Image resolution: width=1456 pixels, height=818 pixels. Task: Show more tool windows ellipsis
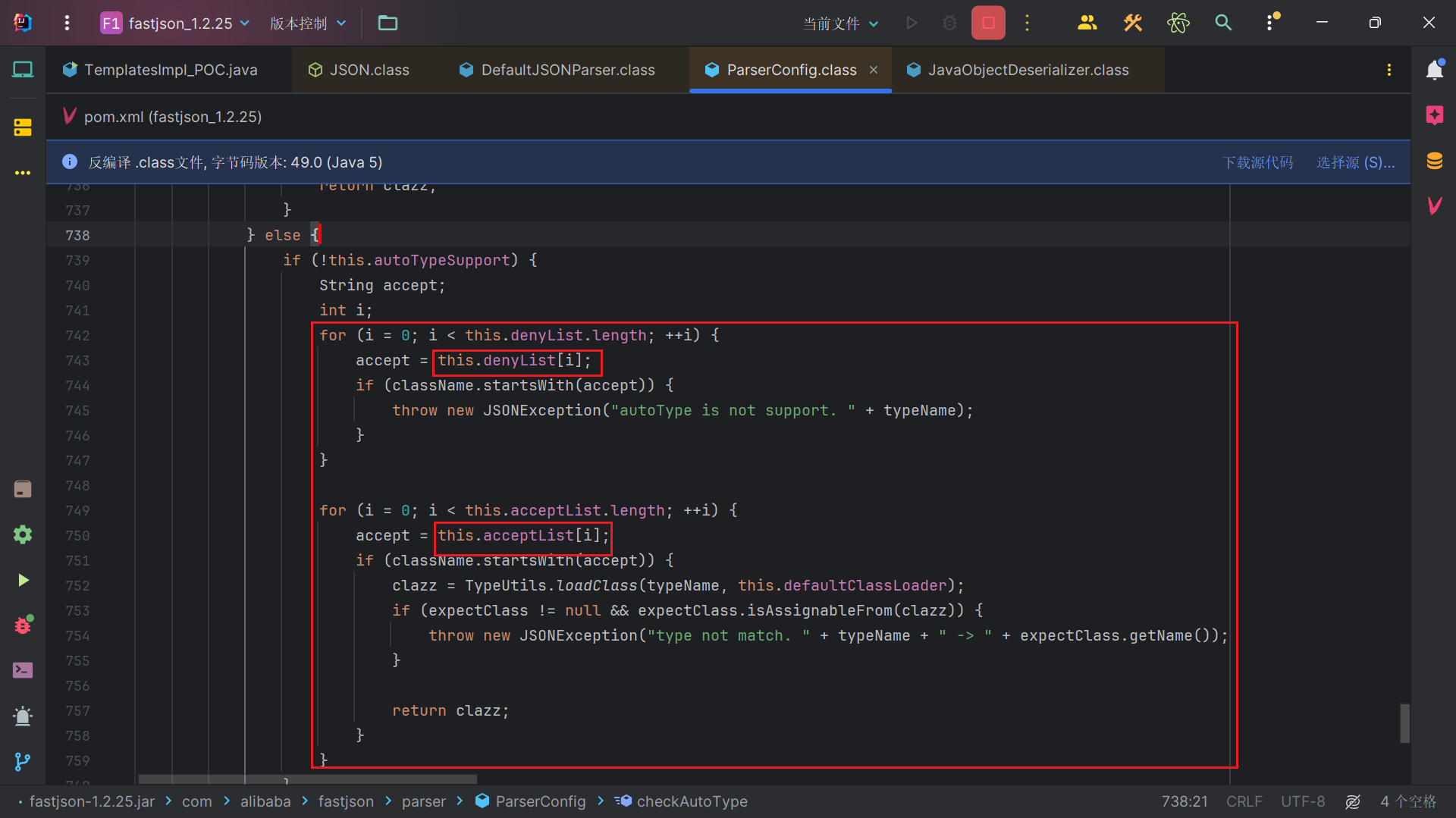click(23, 173)
